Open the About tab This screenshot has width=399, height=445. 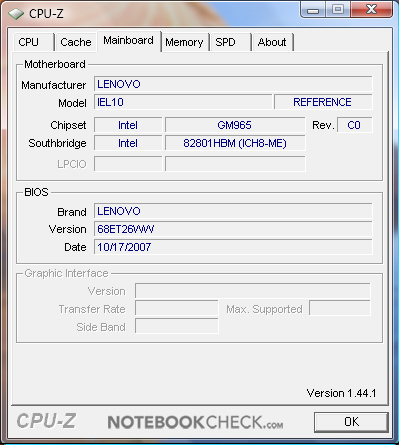[273, 42]
